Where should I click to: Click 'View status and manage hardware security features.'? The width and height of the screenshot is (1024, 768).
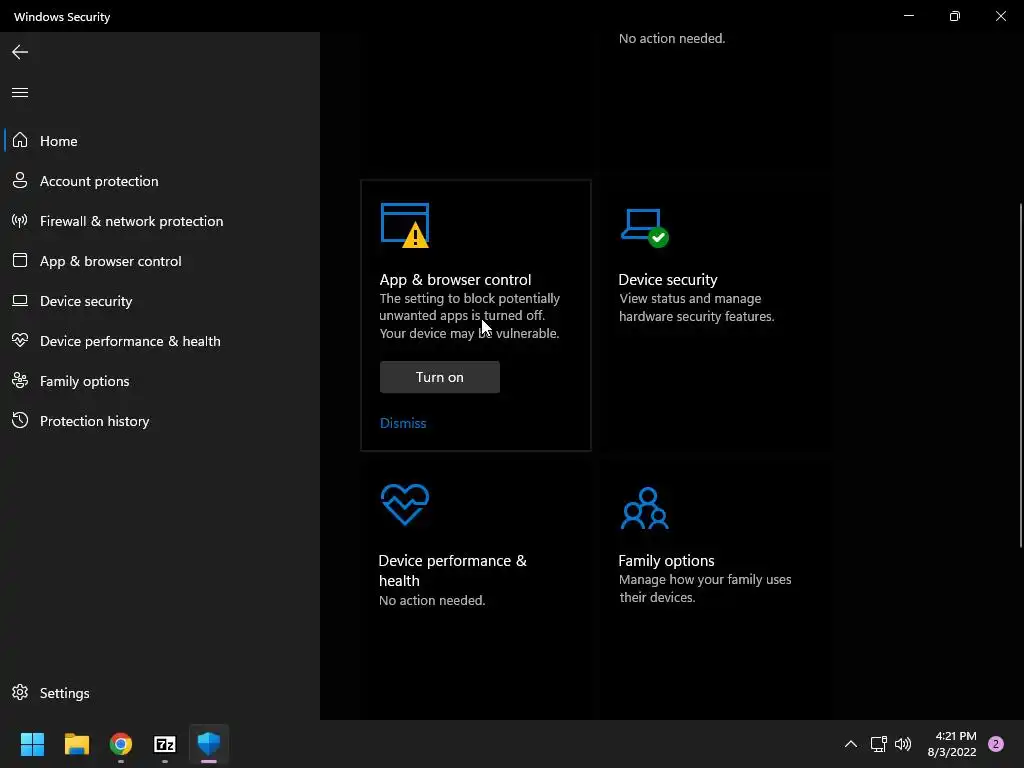click(x=697, y=308)
